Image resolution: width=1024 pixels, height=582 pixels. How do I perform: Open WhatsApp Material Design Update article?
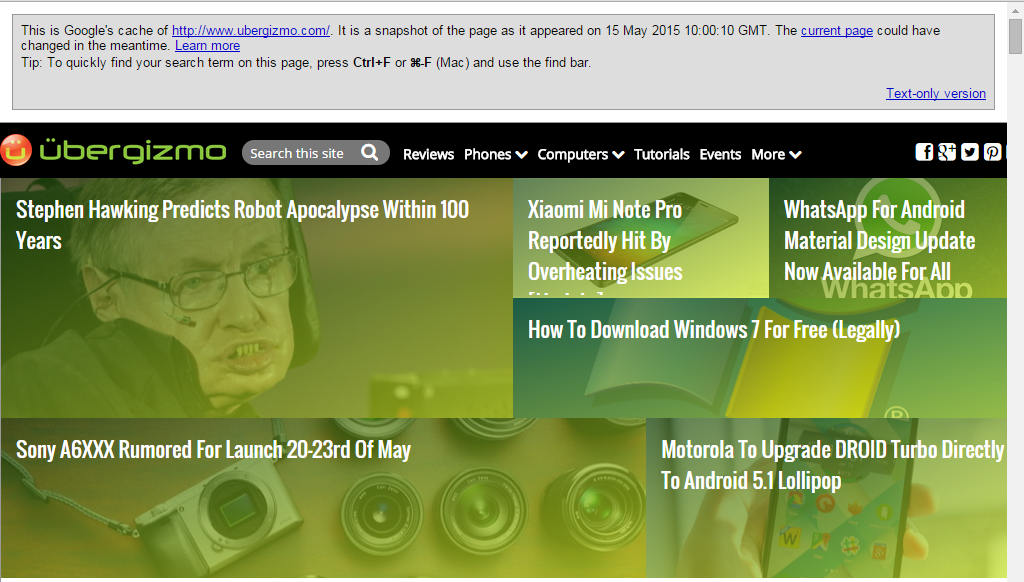(x=880, y=240)
